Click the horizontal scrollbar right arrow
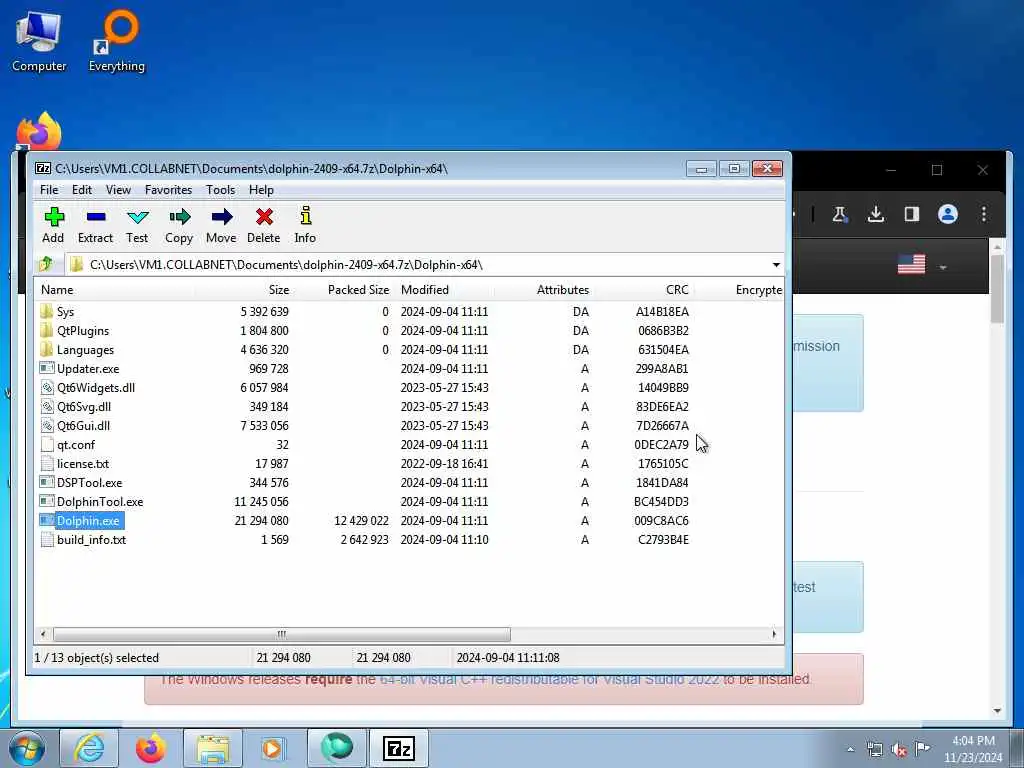The width and height of the screenshot is (1024, 768). (774, 634)
